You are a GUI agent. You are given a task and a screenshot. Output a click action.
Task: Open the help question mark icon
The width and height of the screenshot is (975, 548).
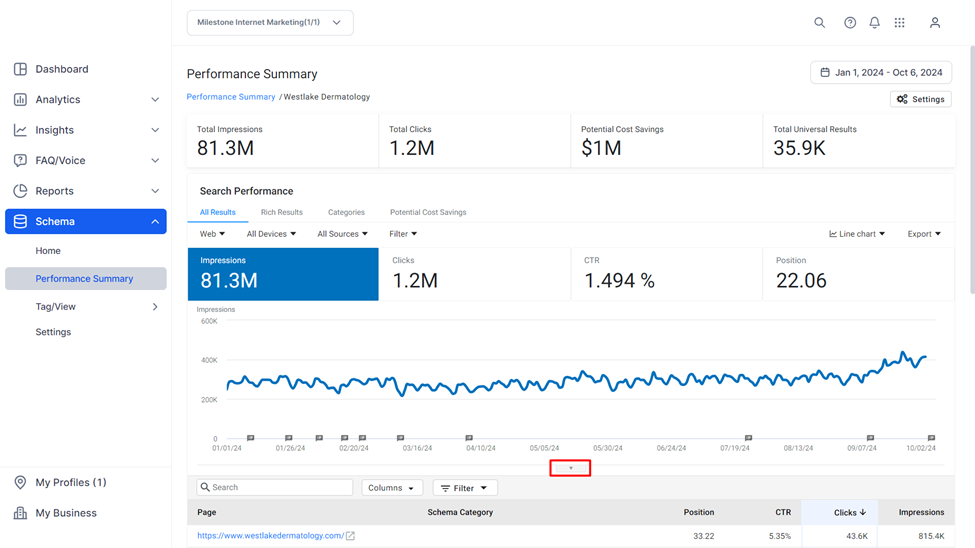point(849,23)
